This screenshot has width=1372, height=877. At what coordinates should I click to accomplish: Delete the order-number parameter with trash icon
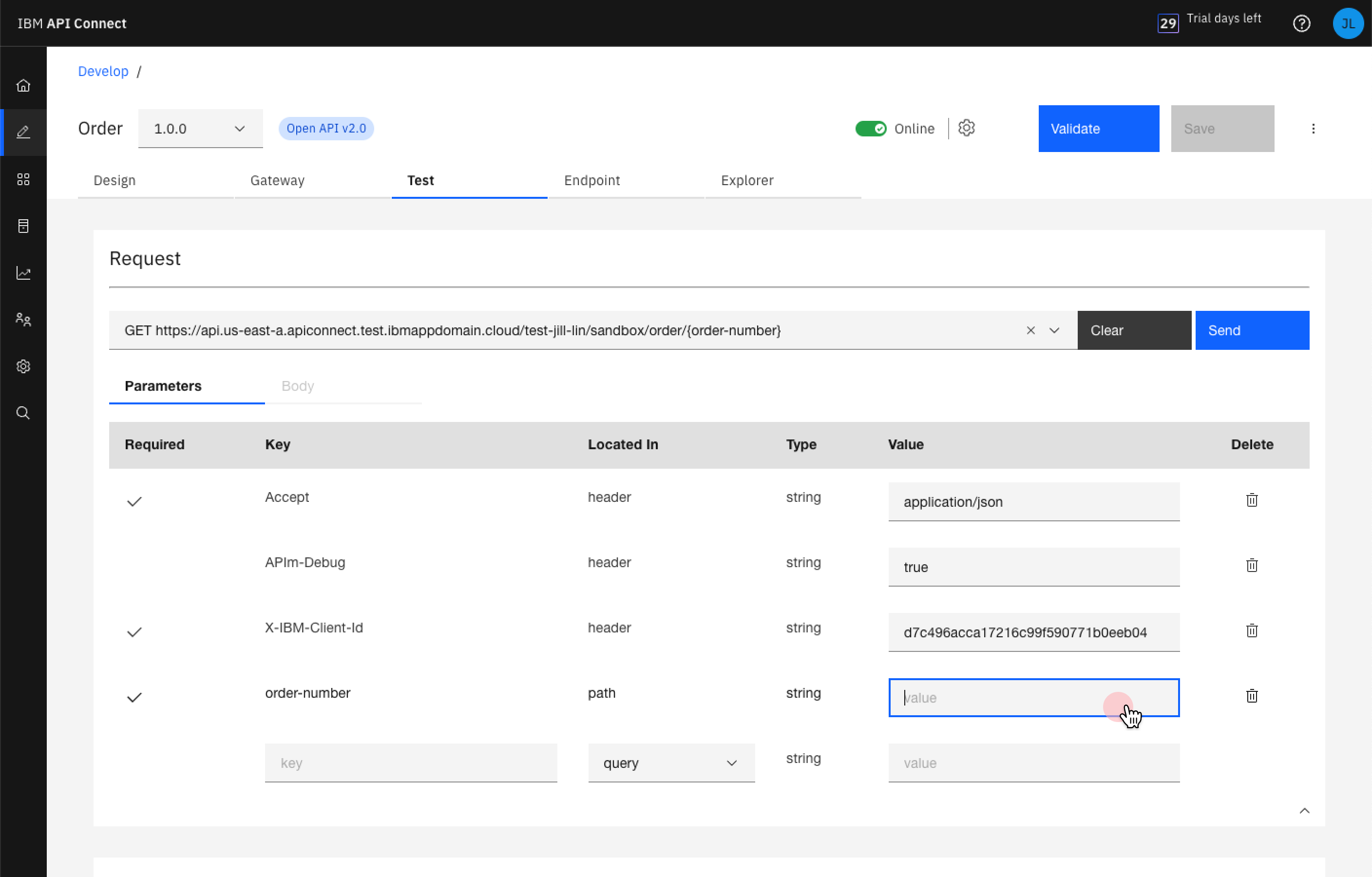pos(1251,696)
